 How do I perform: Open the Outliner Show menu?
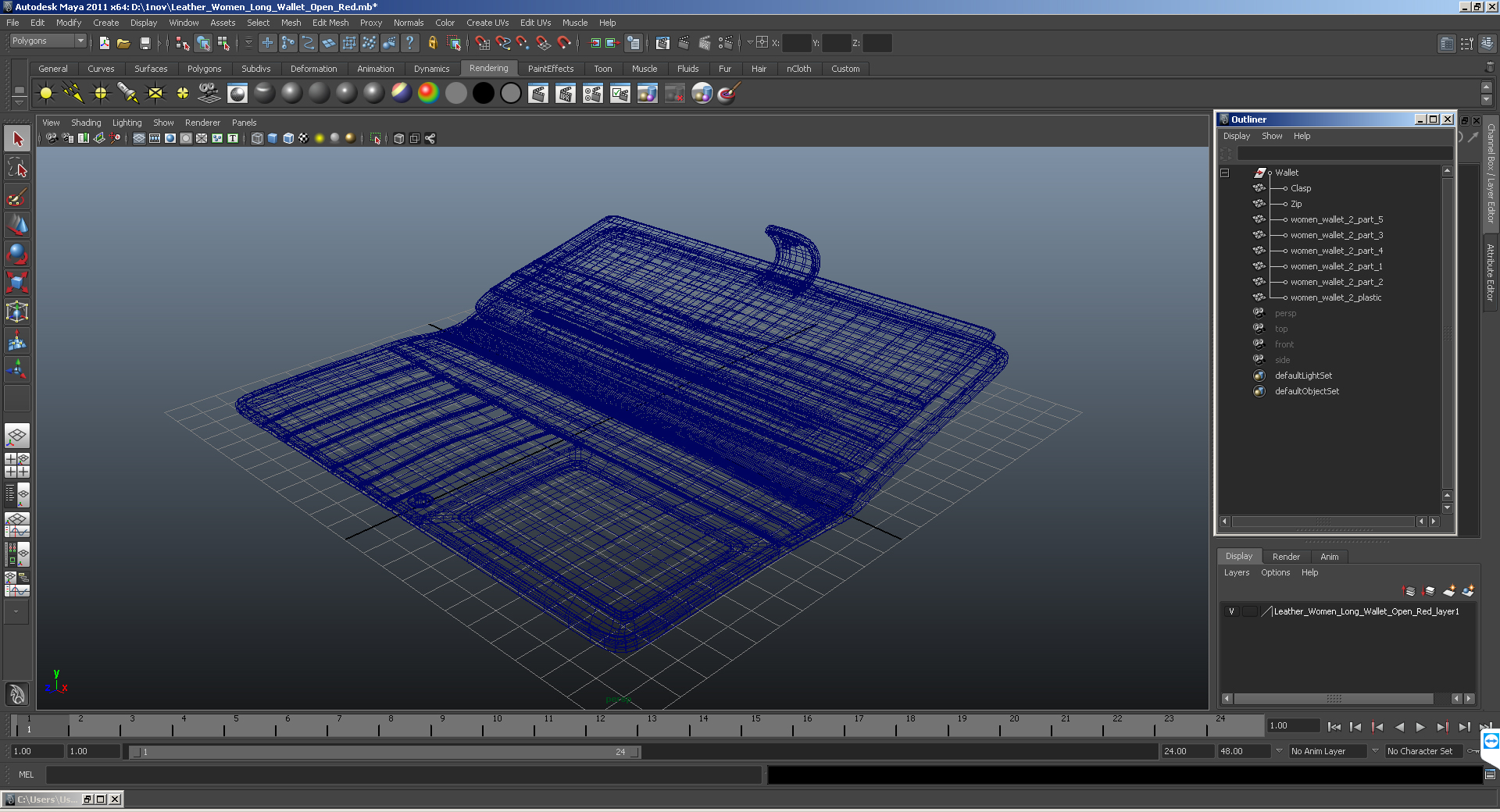pos(1272,136)
